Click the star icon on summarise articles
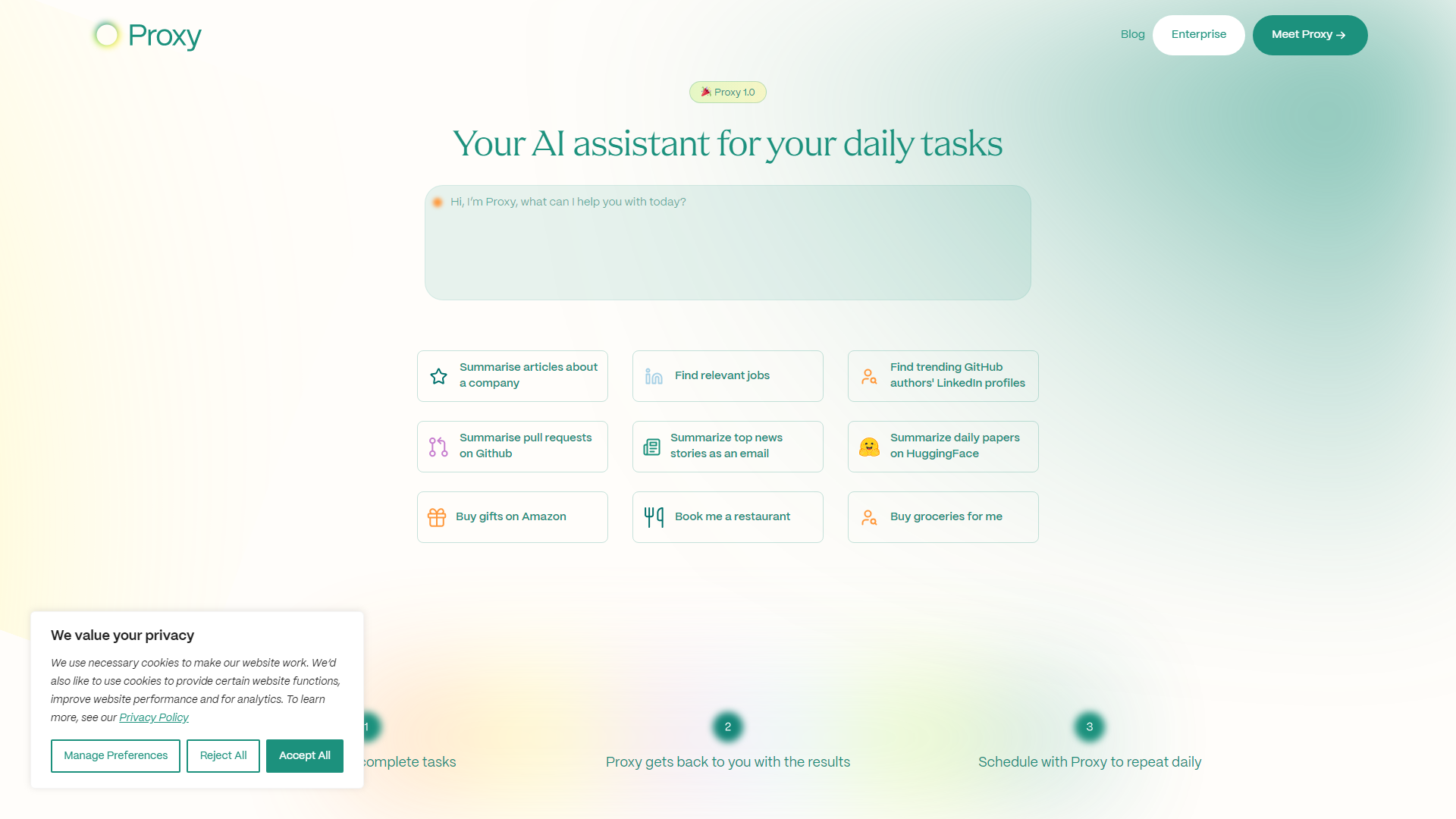 click(439, 376)
